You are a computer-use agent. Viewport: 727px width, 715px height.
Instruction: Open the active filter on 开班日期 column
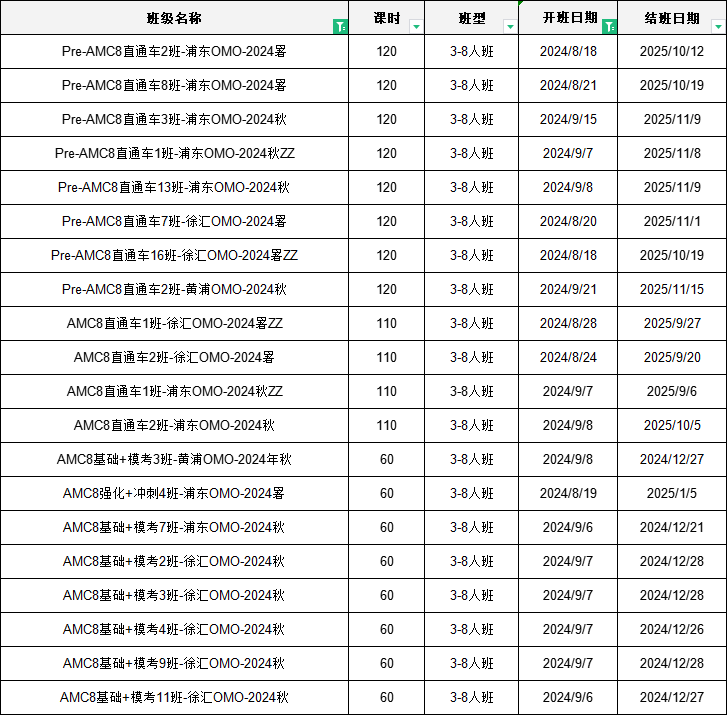coord(609,26)
